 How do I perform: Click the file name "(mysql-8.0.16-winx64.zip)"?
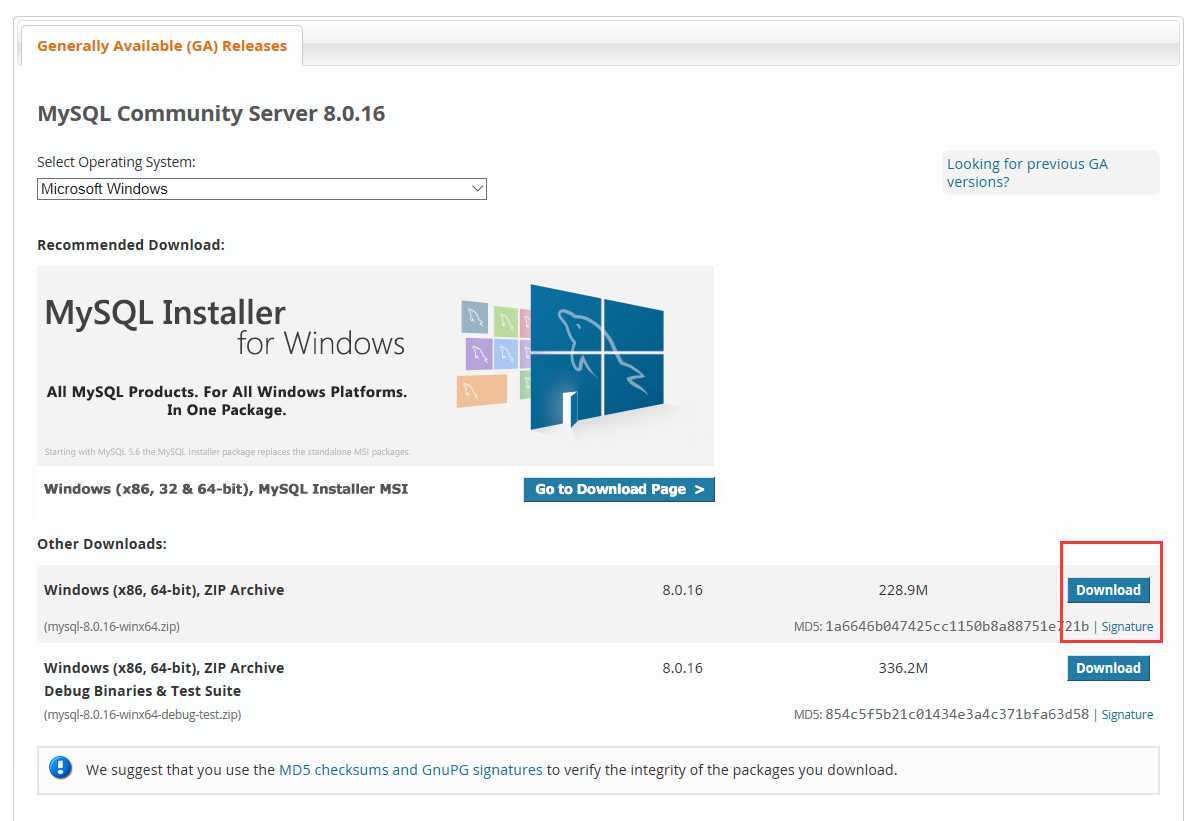[112, 627]
